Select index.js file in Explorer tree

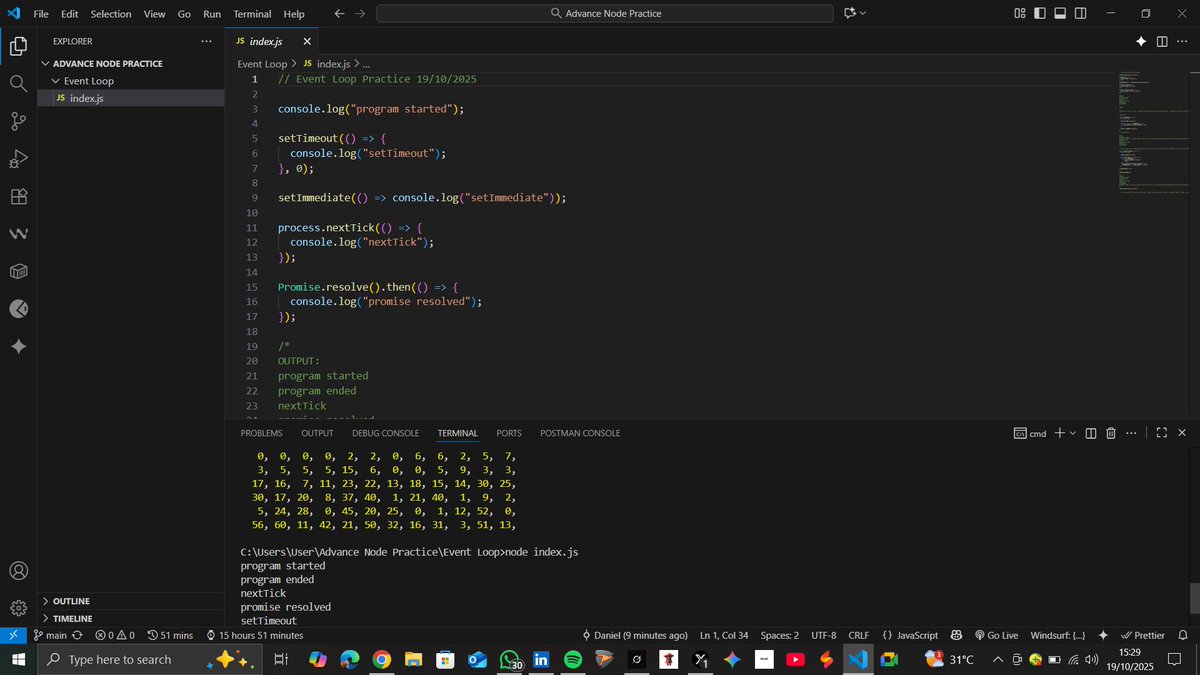click(131, 98)
